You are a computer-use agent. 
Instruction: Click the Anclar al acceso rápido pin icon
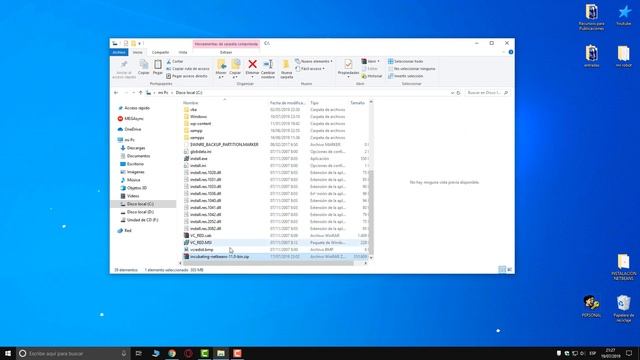(x=124, y=69)
